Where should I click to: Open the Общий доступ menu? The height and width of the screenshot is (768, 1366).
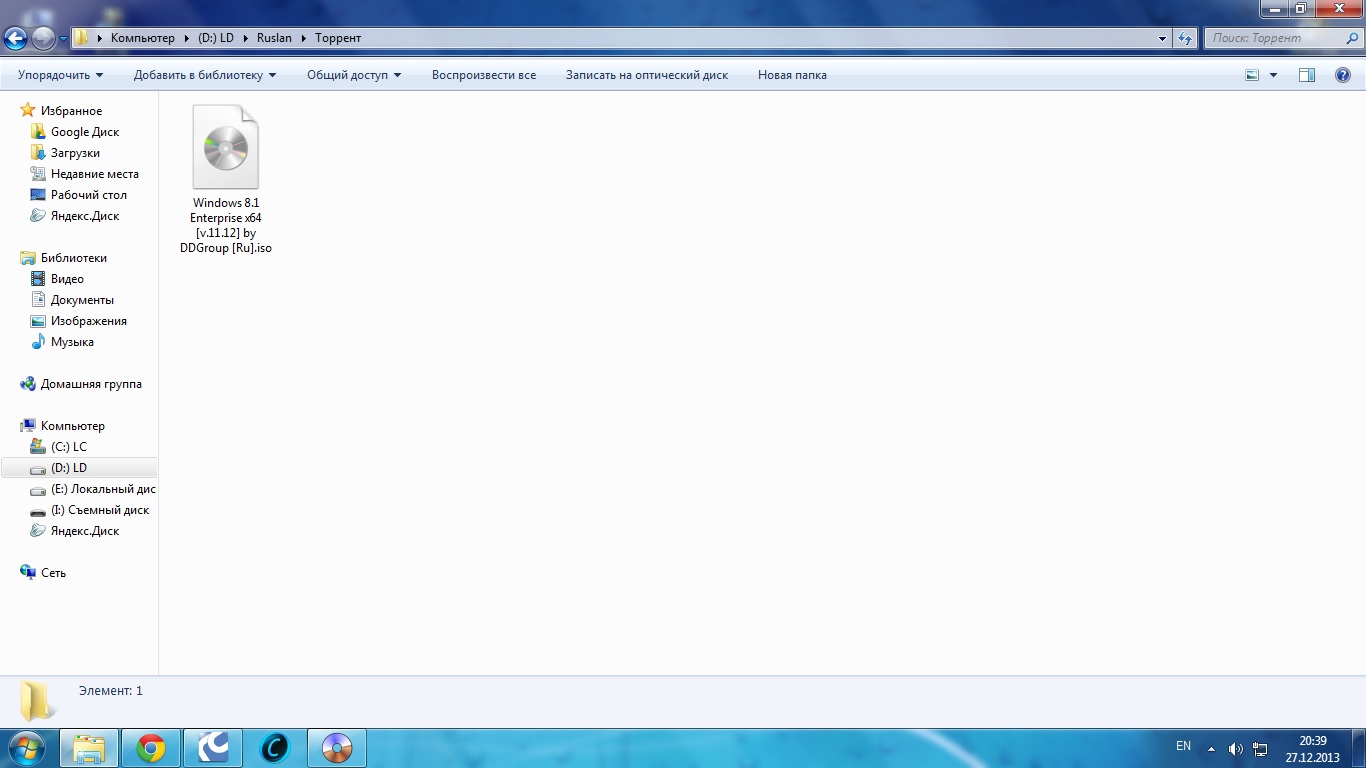click(x=354, y=75)
